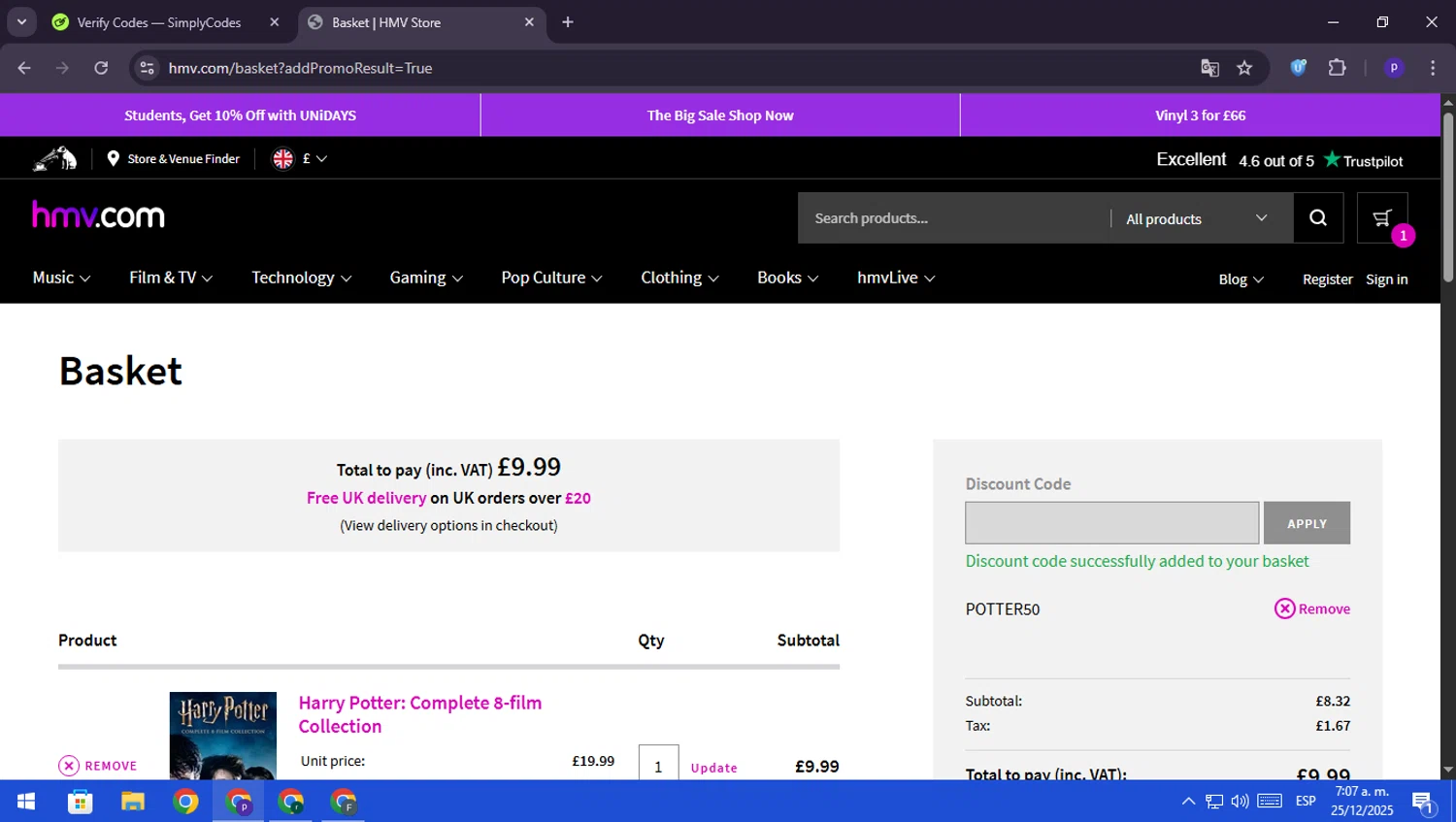Click the ESP language indicator

coord(1306,802)
